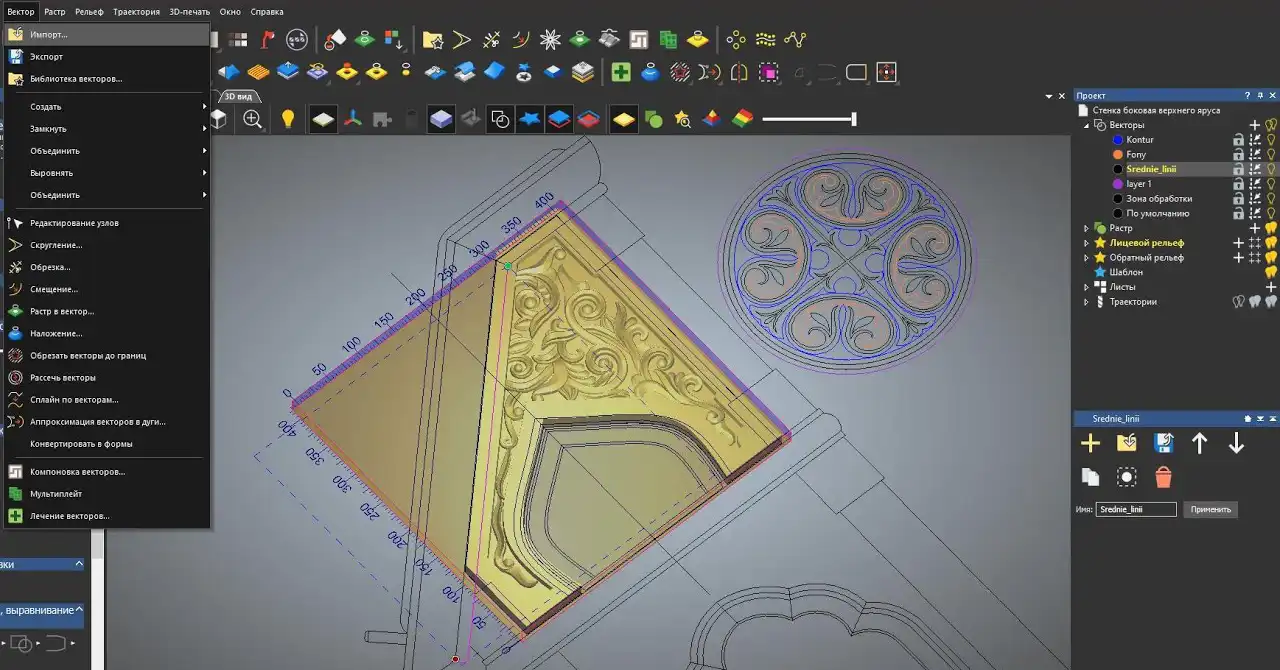Image resolution: width=1280 pixels, height=670 pixels.
Task: Select the connected nodes polyline icon
Action: [x=795, y=40]
